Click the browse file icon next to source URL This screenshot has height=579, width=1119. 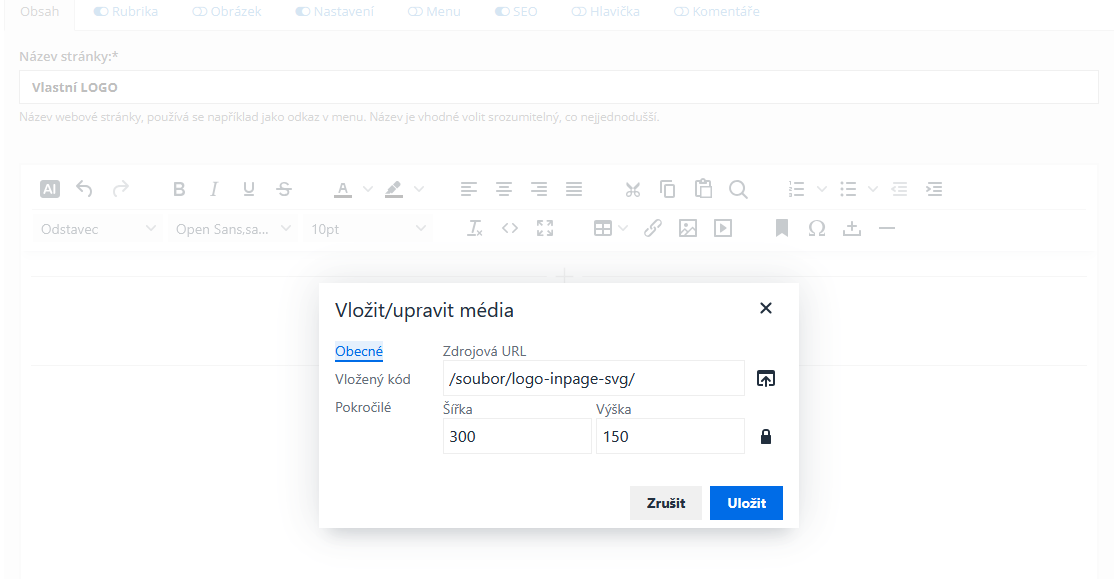(766, 379)
